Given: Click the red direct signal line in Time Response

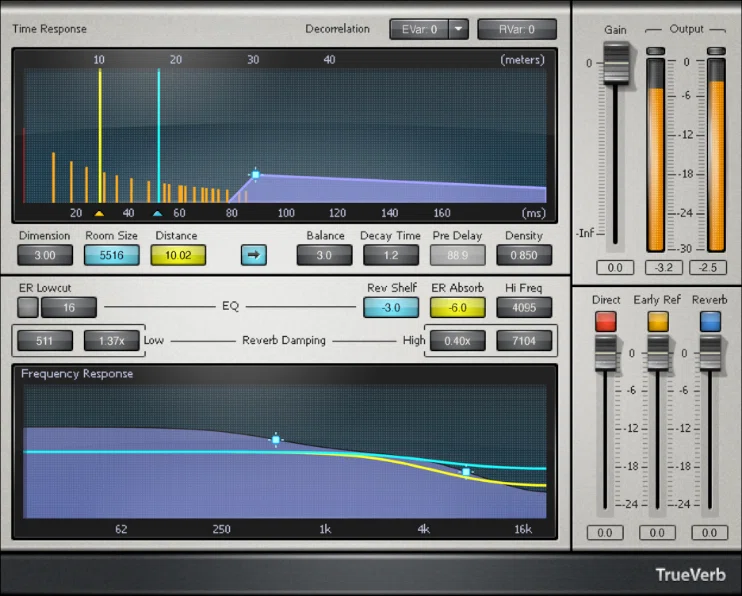Looking at the screenshot, I should click(x=24, y=165).
